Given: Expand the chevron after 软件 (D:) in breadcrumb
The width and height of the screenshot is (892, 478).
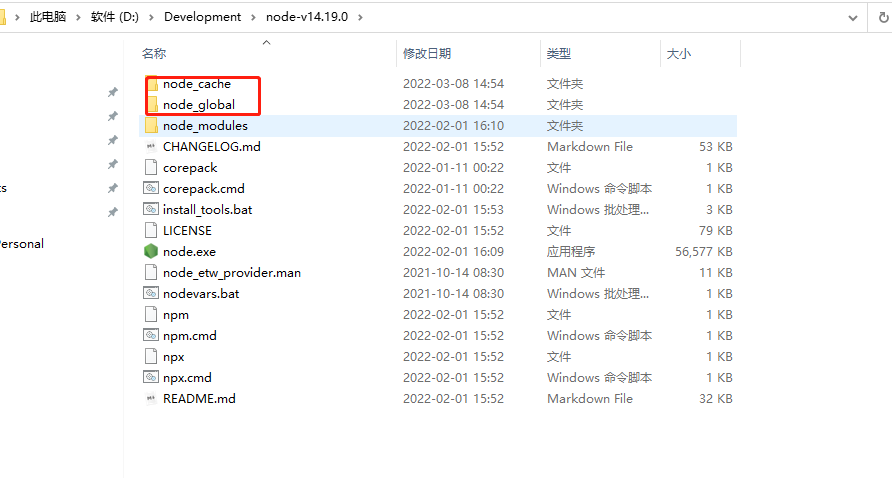Looking at the screenshot, I should click(x=151, y=17).
